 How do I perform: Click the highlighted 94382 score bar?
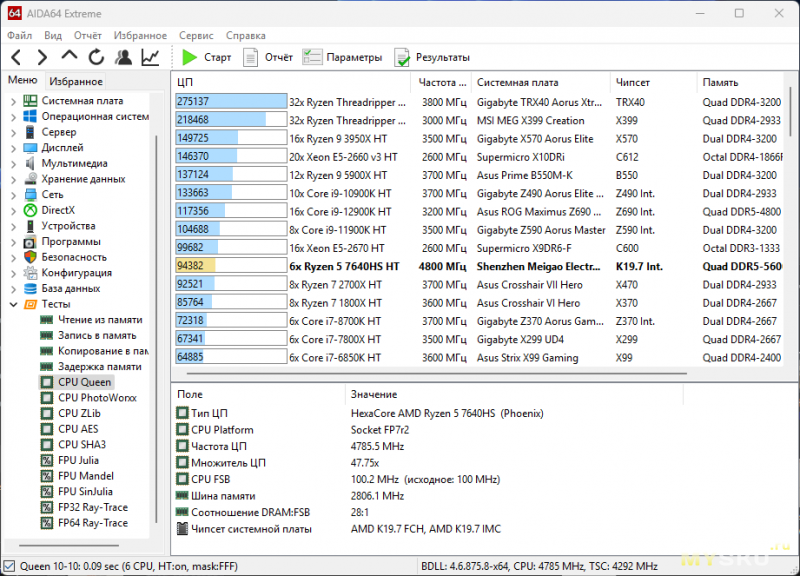coord(231,266)
